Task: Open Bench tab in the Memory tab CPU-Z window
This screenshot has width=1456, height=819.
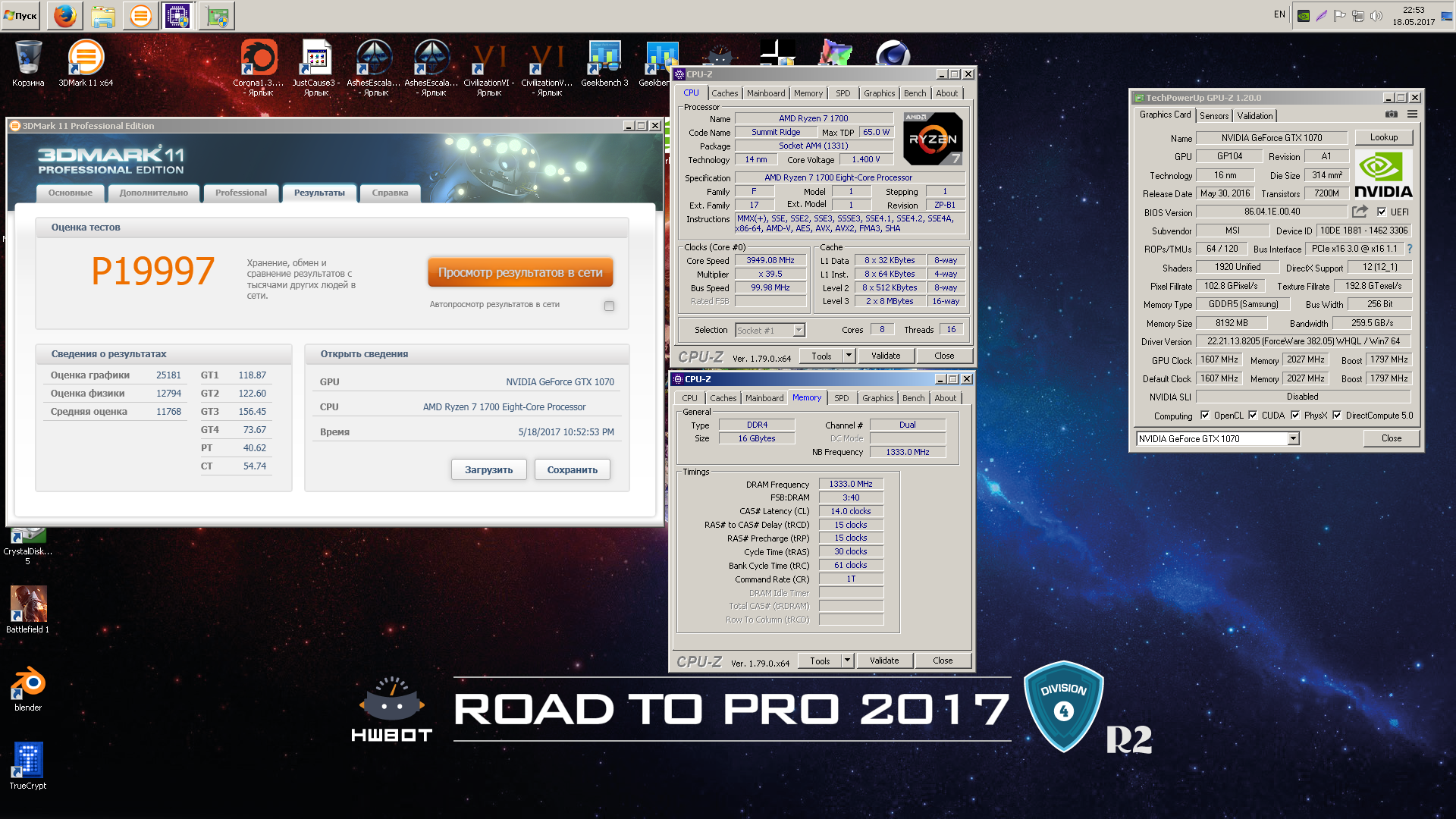Action: pyautogui.click(x=914, y=398)
